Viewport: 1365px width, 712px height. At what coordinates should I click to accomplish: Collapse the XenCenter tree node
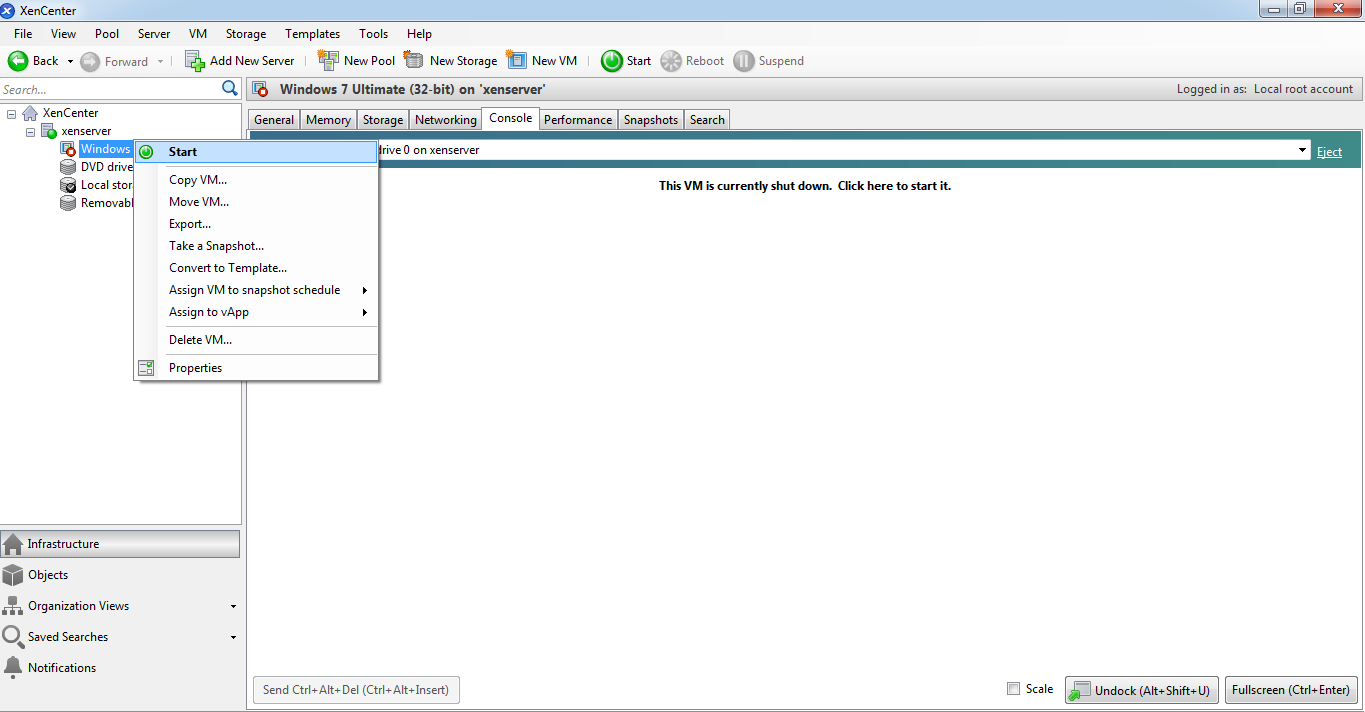(11, 114)
